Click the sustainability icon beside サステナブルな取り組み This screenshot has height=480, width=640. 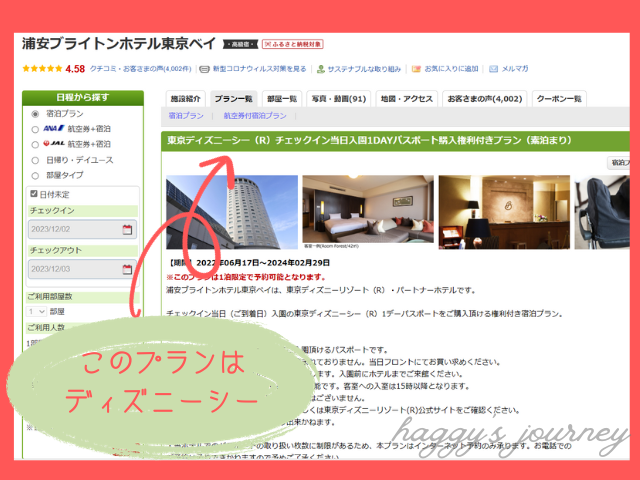tap(321, 69)
